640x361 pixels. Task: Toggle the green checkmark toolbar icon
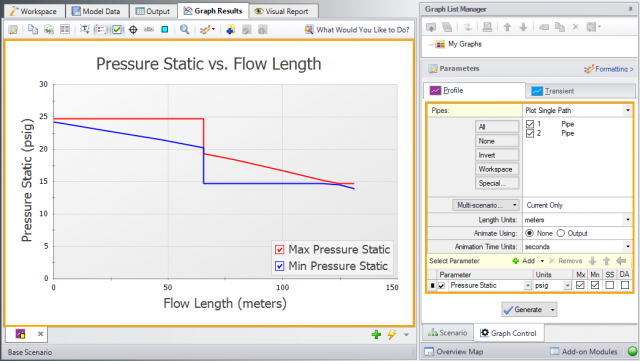(117, 29)
